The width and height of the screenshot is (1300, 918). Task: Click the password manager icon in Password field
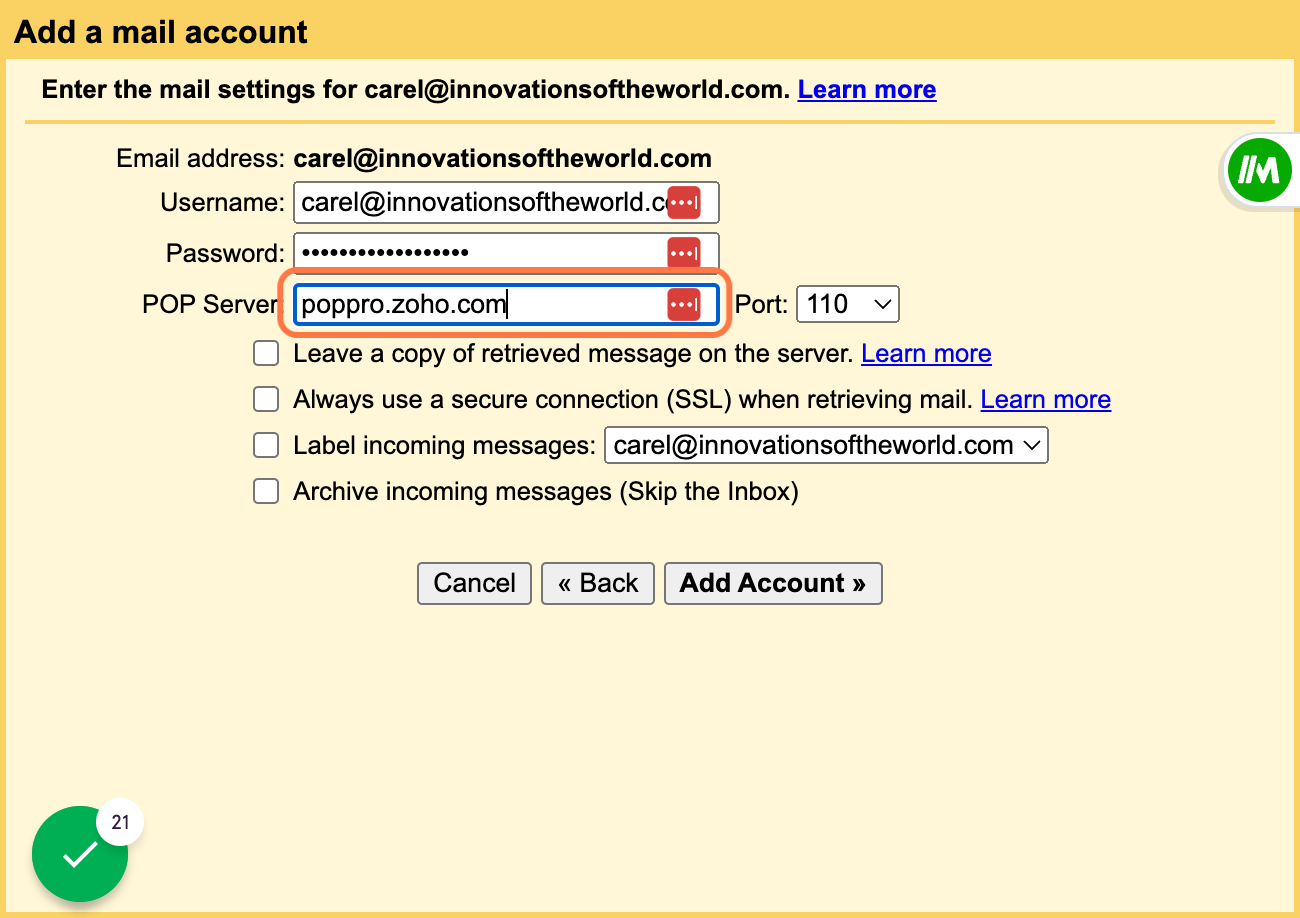(684, 253)
